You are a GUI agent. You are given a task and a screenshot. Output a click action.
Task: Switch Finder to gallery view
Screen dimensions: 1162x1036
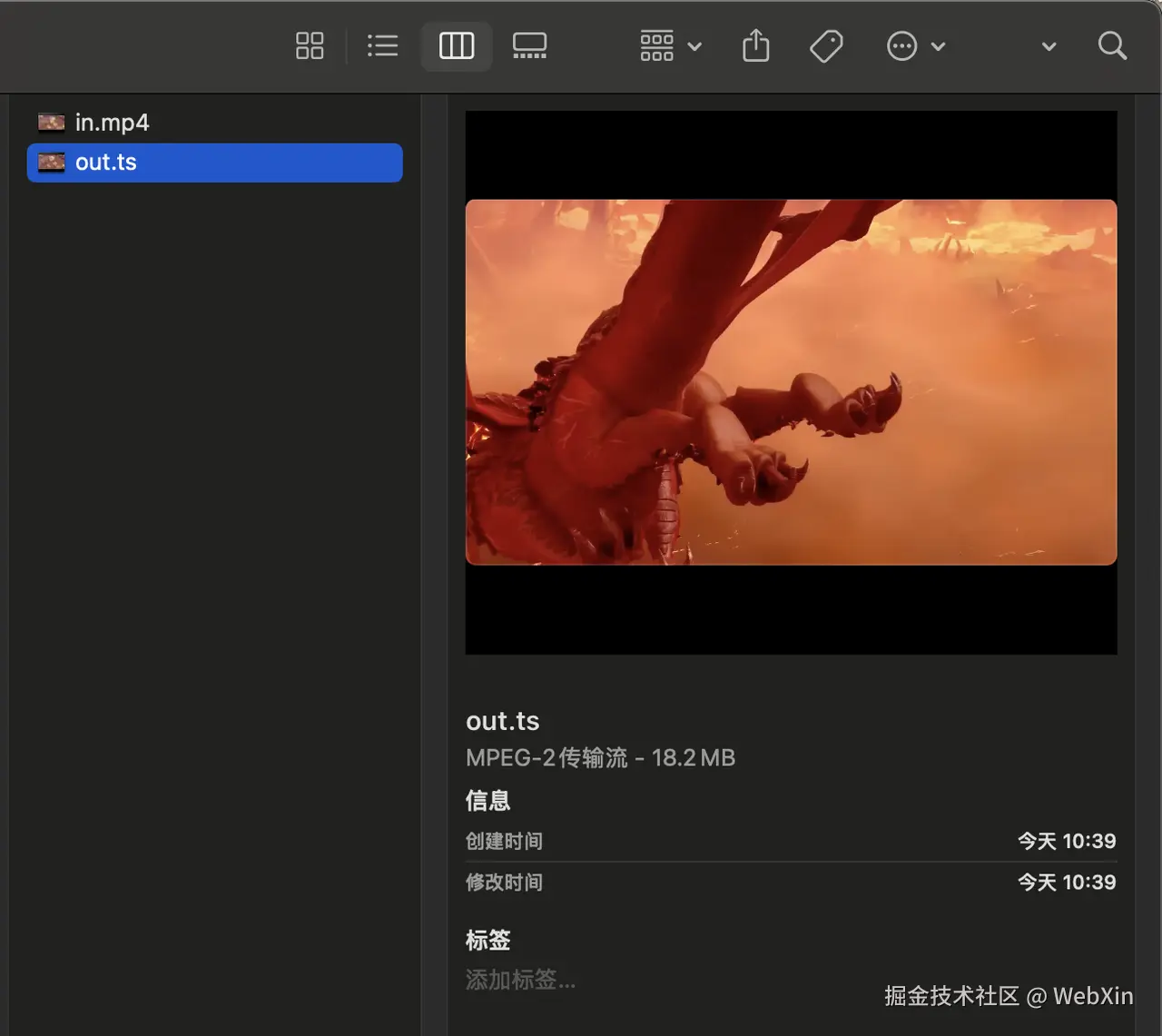point(529,45)
